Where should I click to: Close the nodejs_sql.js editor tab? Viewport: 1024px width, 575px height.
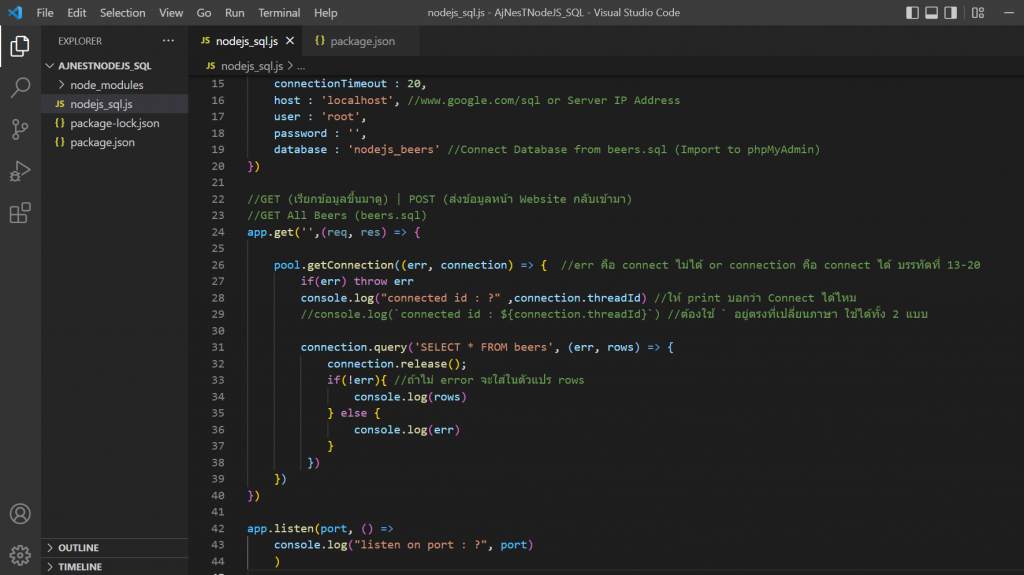290,41
